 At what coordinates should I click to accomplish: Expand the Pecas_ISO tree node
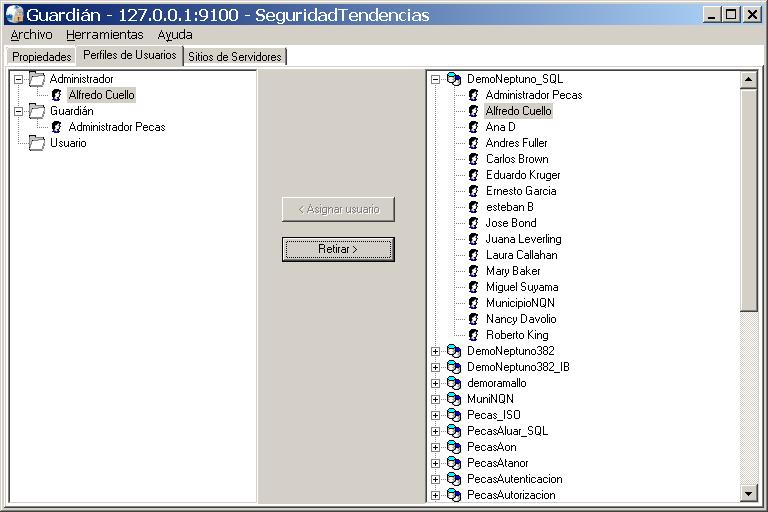point(435,415)
